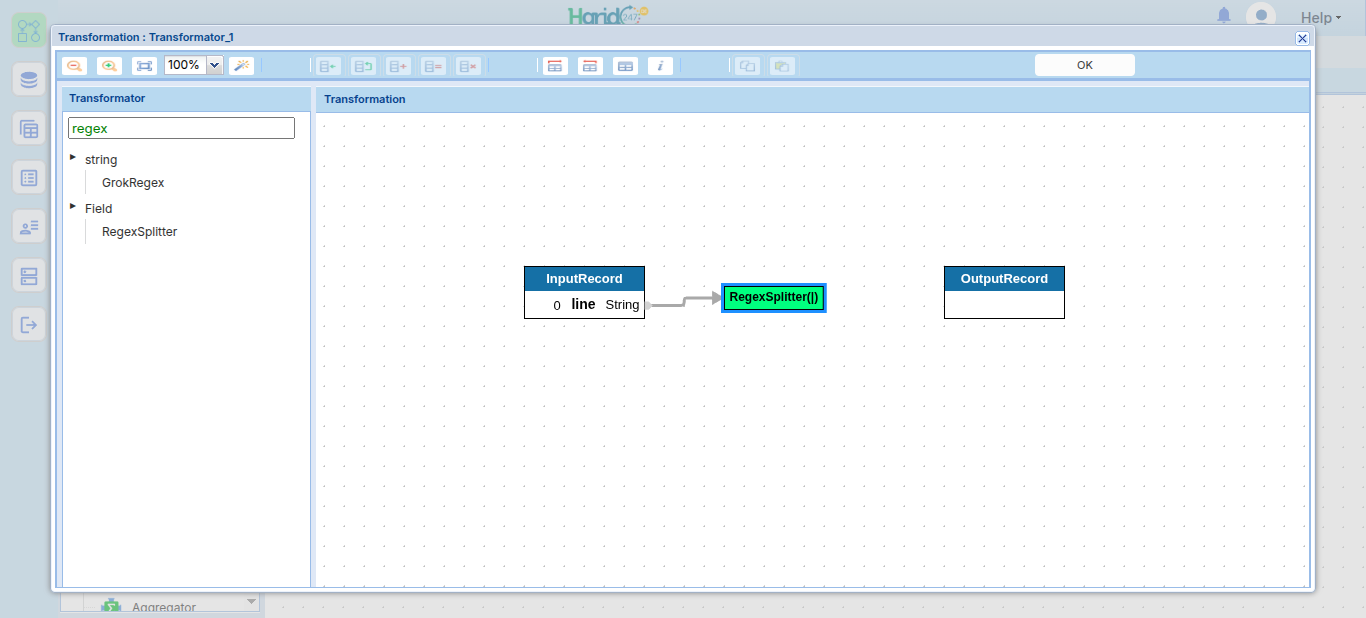Open the server sidebar icon
Image resolution: width=1366 pixels, height=618 pixels.
(29, 276)
